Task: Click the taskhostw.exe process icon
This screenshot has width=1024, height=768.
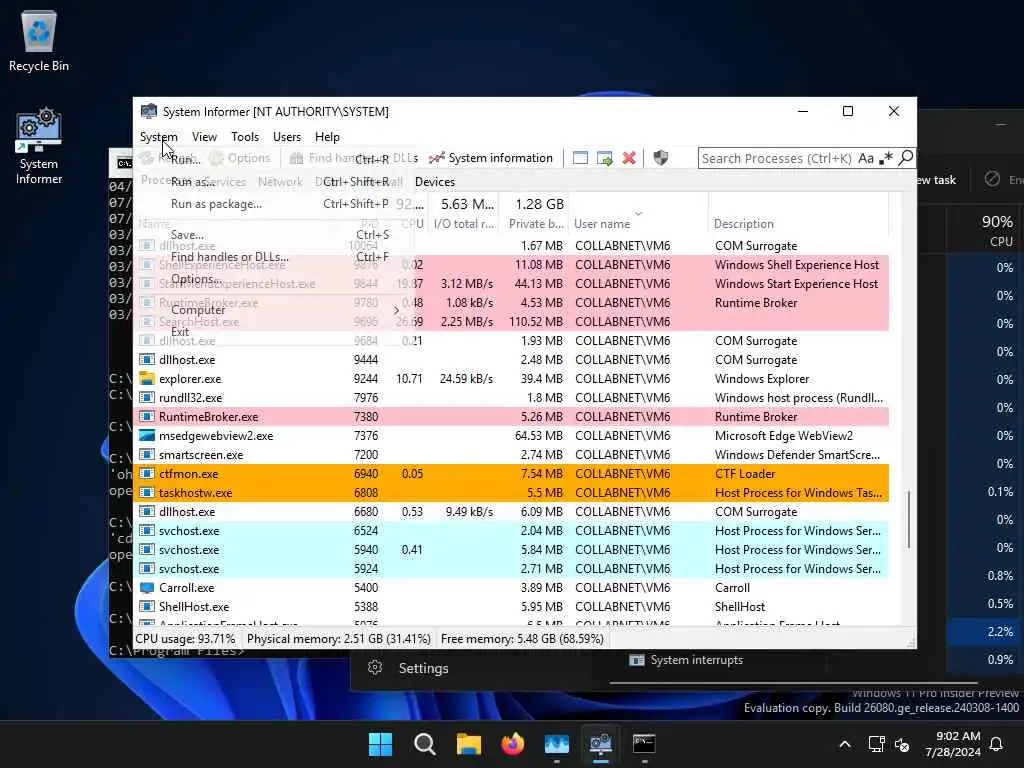Action: click(147, 492)
